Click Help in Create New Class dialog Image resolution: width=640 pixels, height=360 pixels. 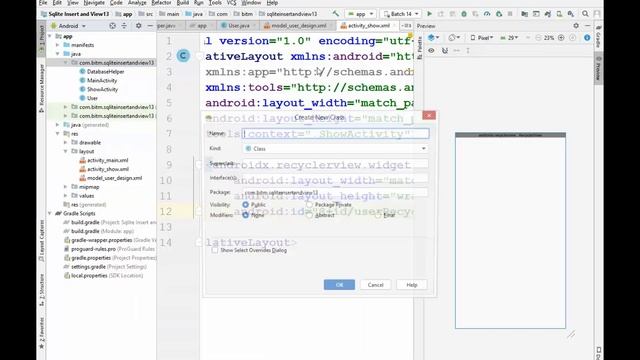click(x=412, y=285)
